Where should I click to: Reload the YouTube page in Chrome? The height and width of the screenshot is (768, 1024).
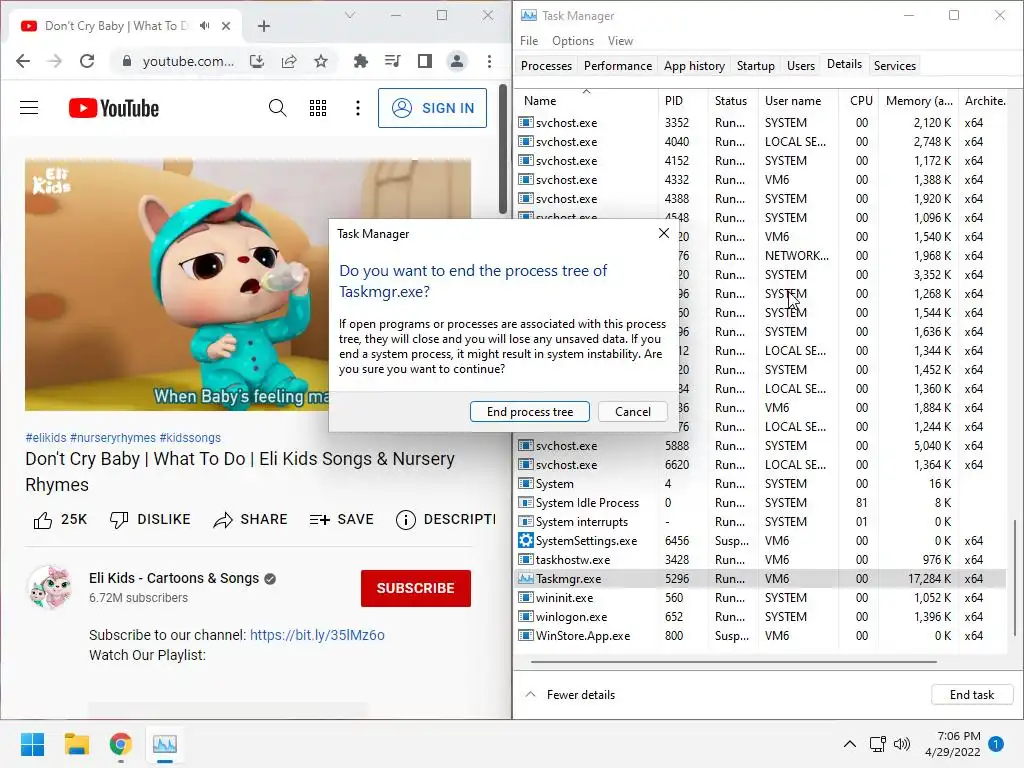click(x=87, y=61)
